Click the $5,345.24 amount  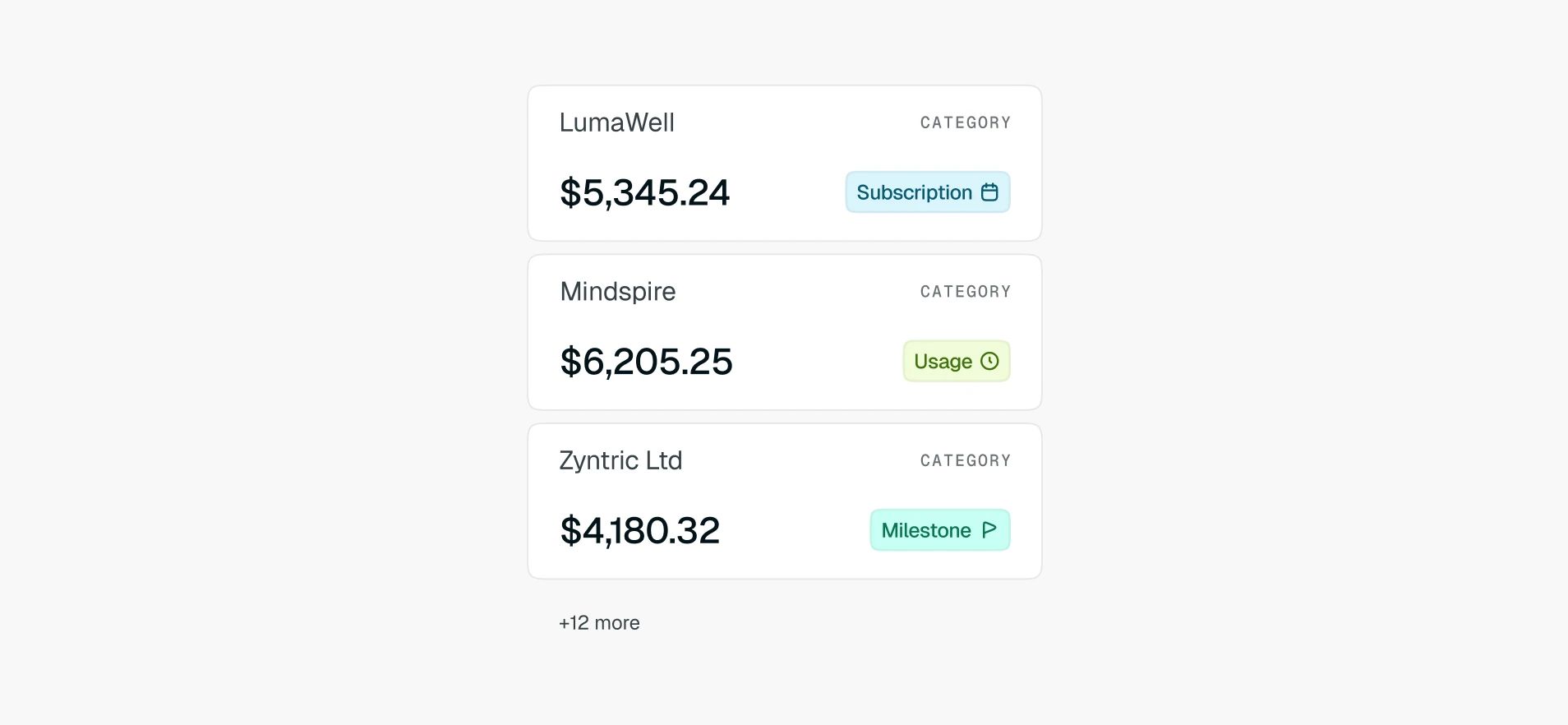pyautogui.click(x=644, y=192)
